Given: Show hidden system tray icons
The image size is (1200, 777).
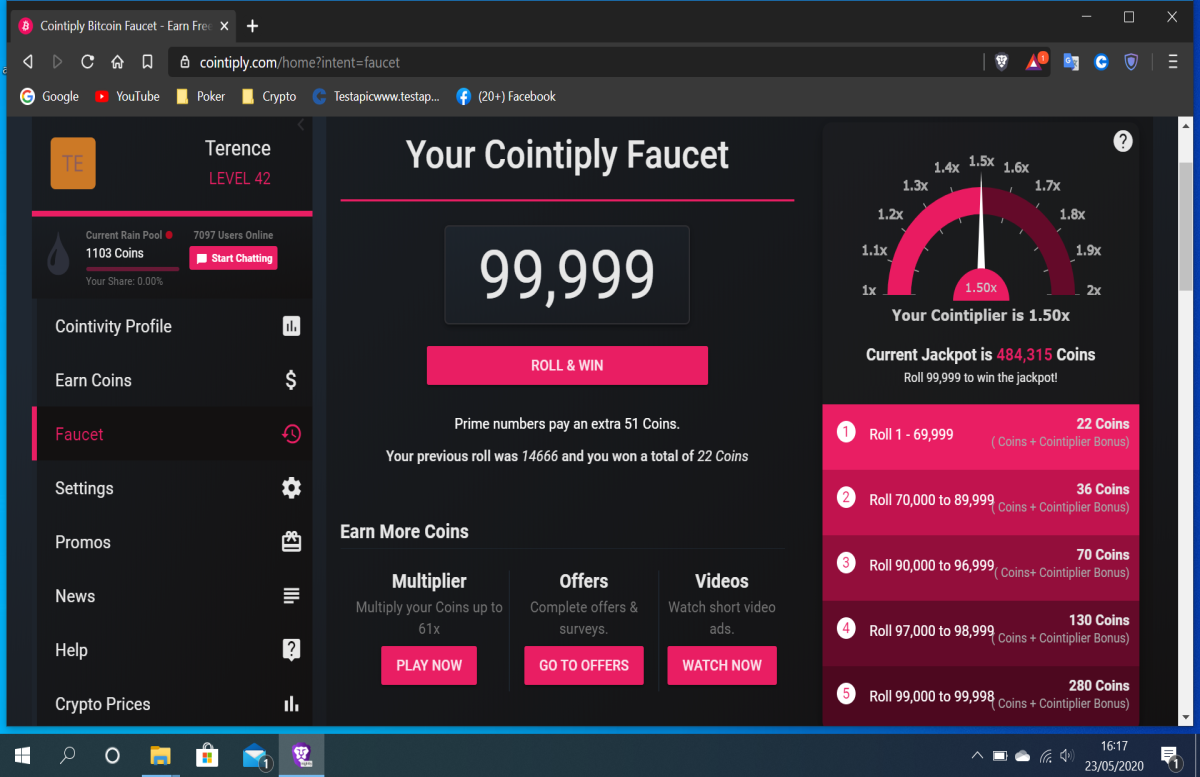Looking at the screenshot, I should (977, 755).
